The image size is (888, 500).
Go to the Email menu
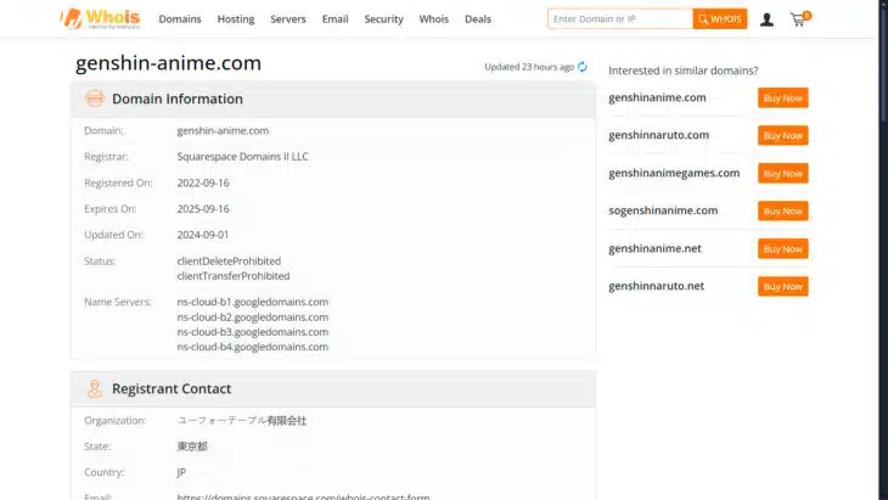(335, 19)
